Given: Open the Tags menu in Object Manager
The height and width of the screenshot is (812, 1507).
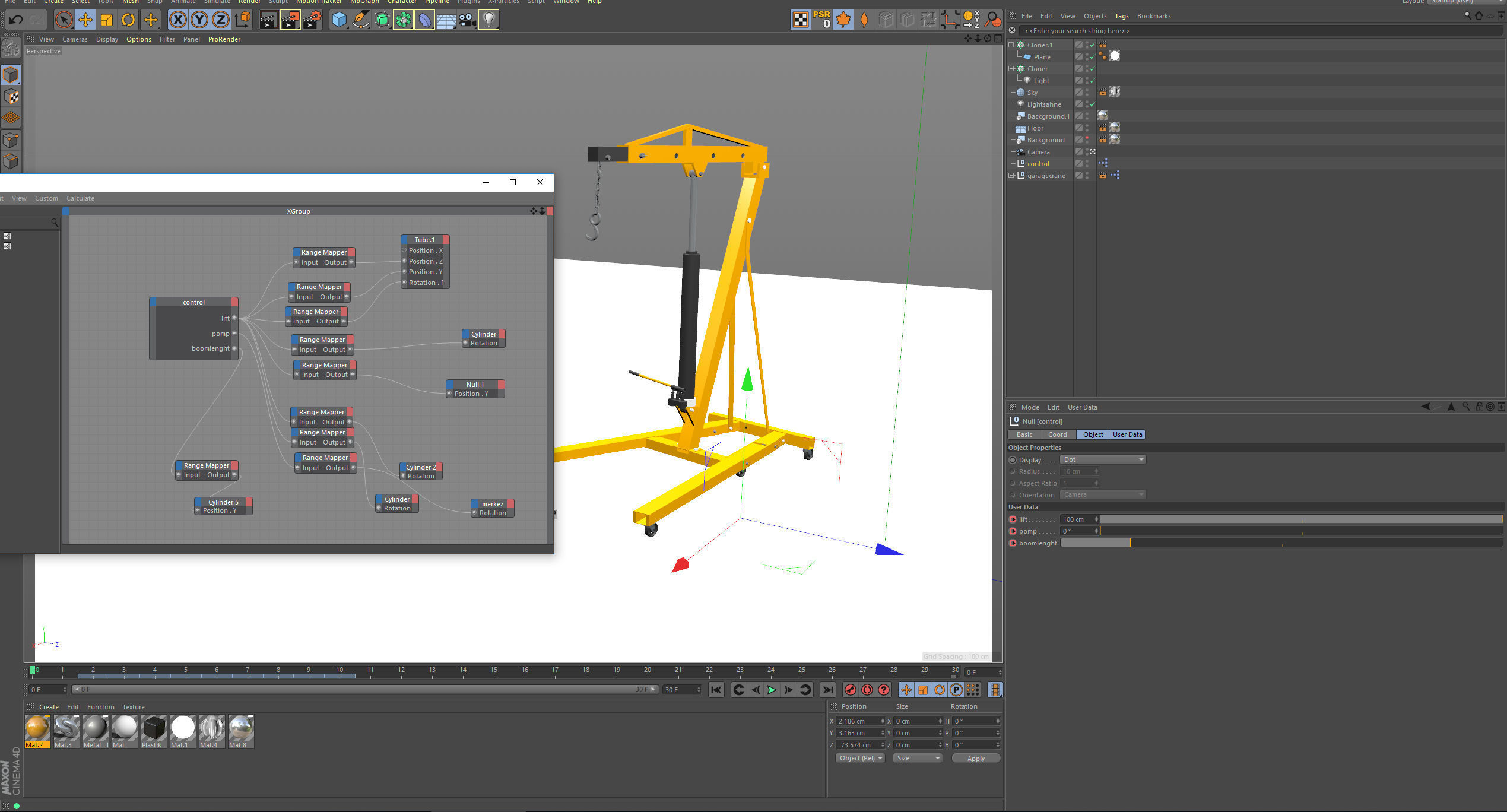Looking at the screenshot, I should click(1121, 16).
